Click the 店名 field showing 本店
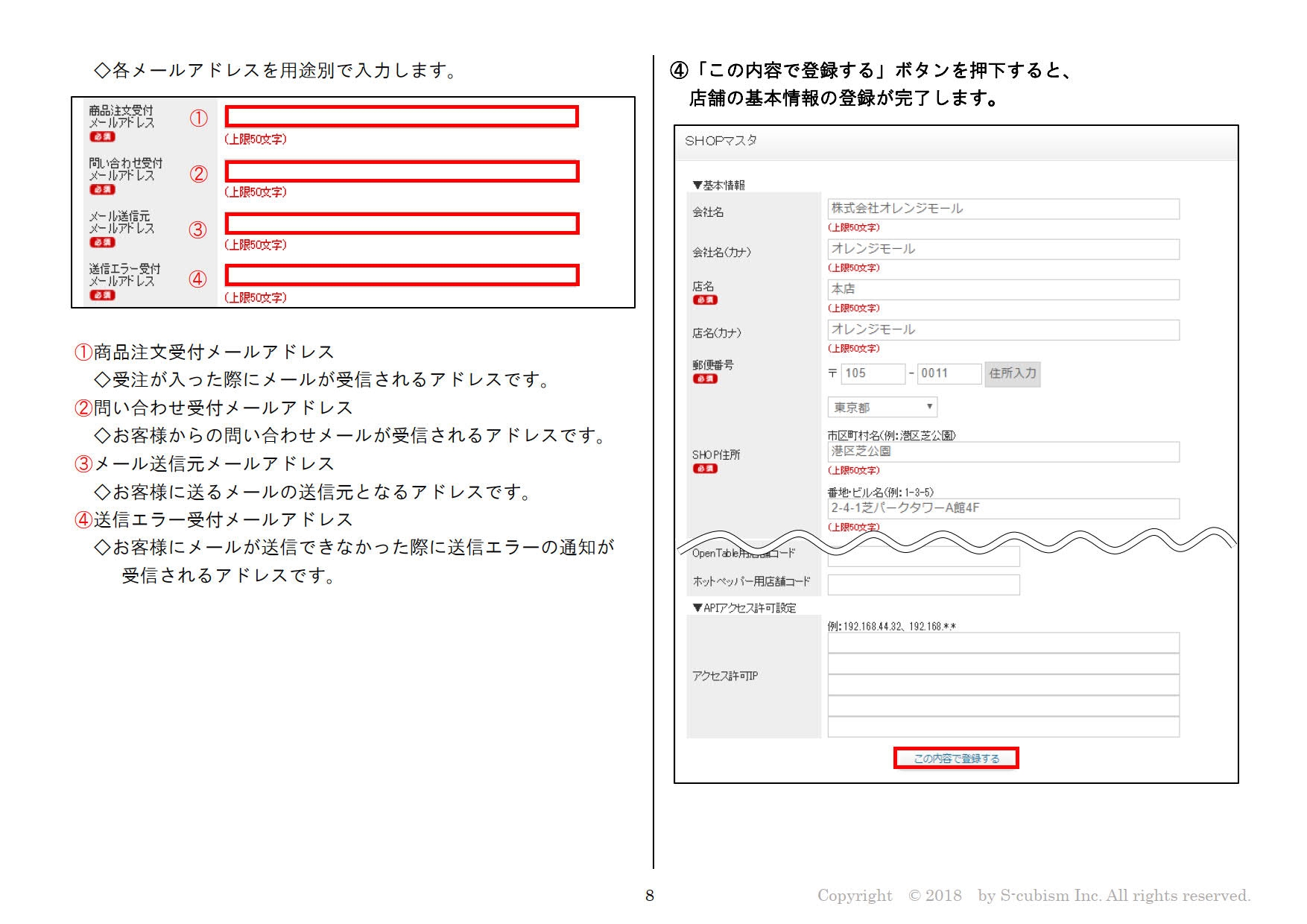 coord(1003,289)
